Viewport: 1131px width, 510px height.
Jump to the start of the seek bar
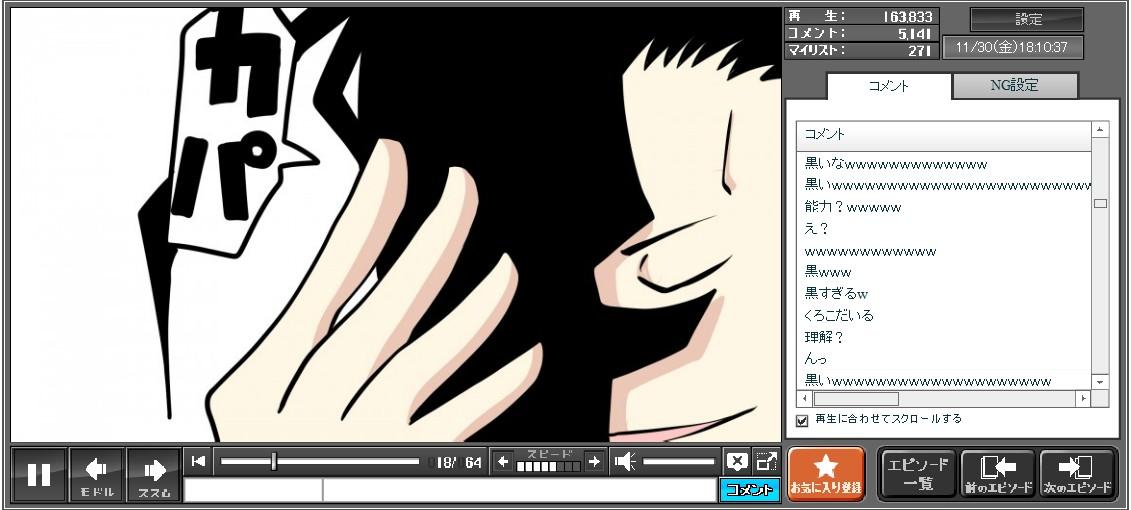click(x=198, y=461)
